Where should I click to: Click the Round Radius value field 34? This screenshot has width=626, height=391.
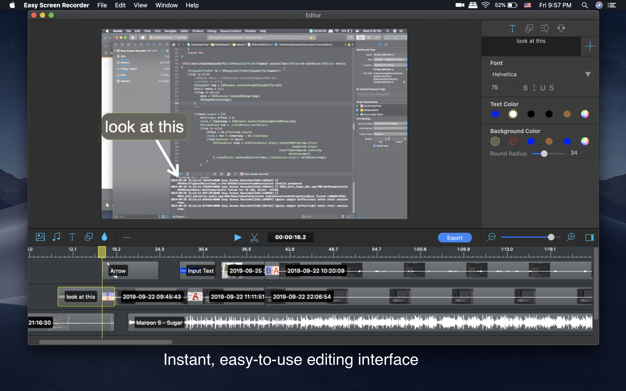[577, 153]
